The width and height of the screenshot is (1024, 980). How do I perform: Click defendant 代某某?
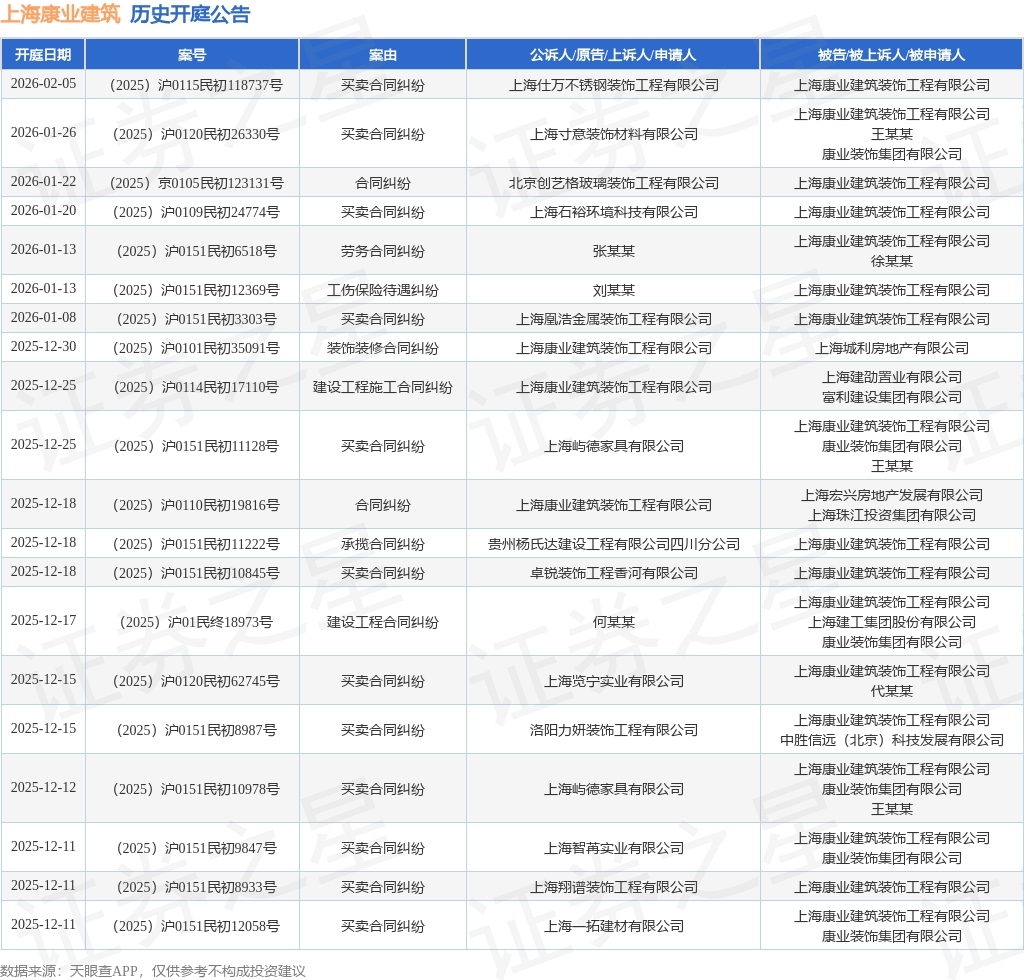click(891, 691)
